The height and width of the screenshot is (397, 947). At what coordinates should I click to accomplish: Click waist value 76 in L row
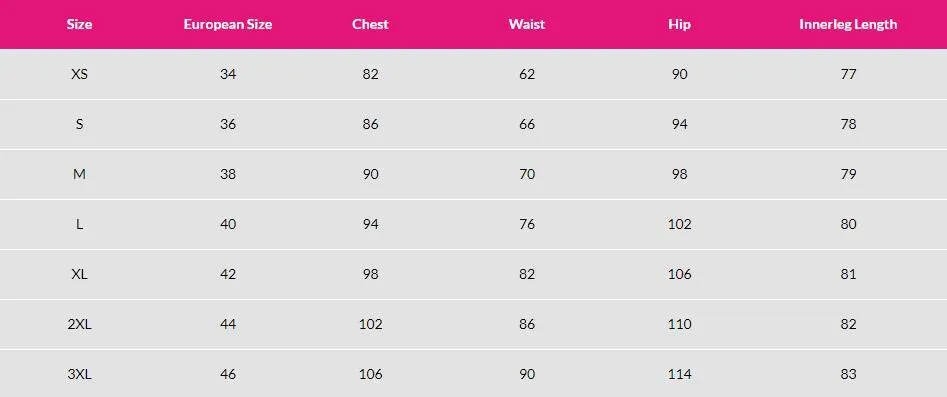(527, 224)
